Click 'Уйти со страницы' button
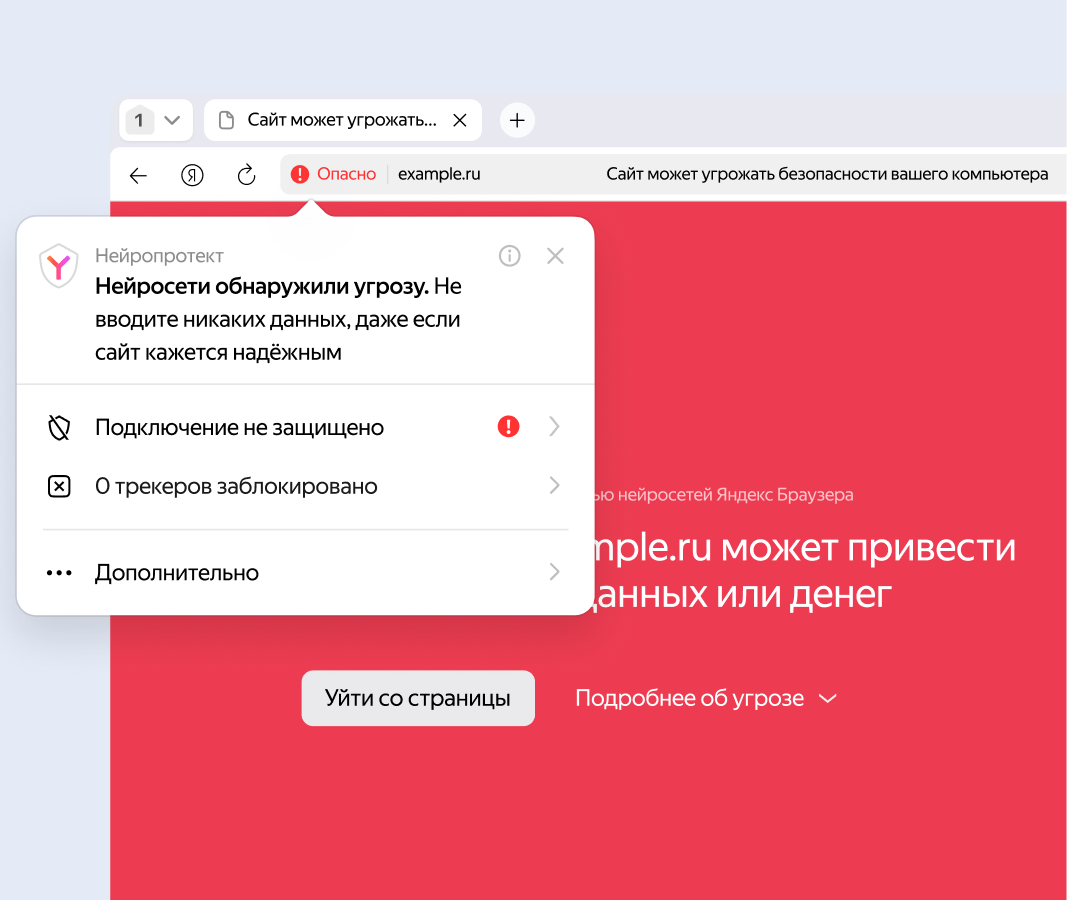Image resolution: width=1067 pixels, height=900 pixels. pyautogui.click(x=418, y=698)
